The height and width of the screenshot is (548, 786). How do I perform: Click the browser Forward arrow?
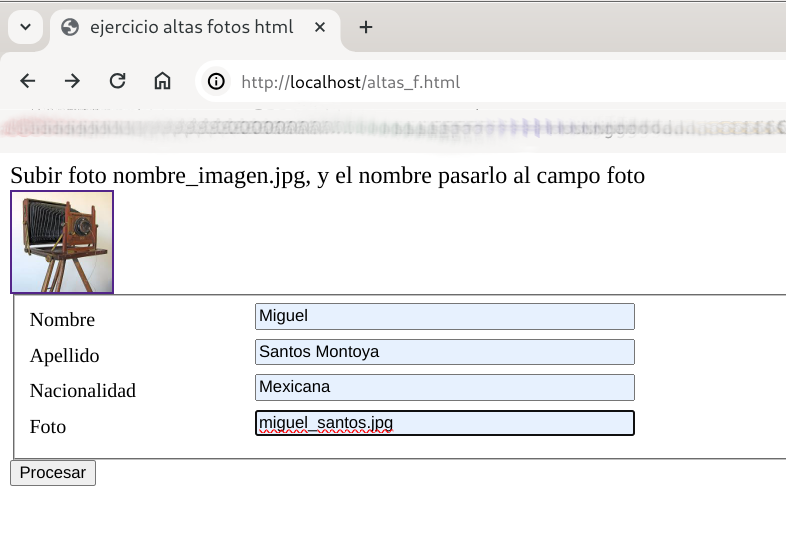[72, 82]
